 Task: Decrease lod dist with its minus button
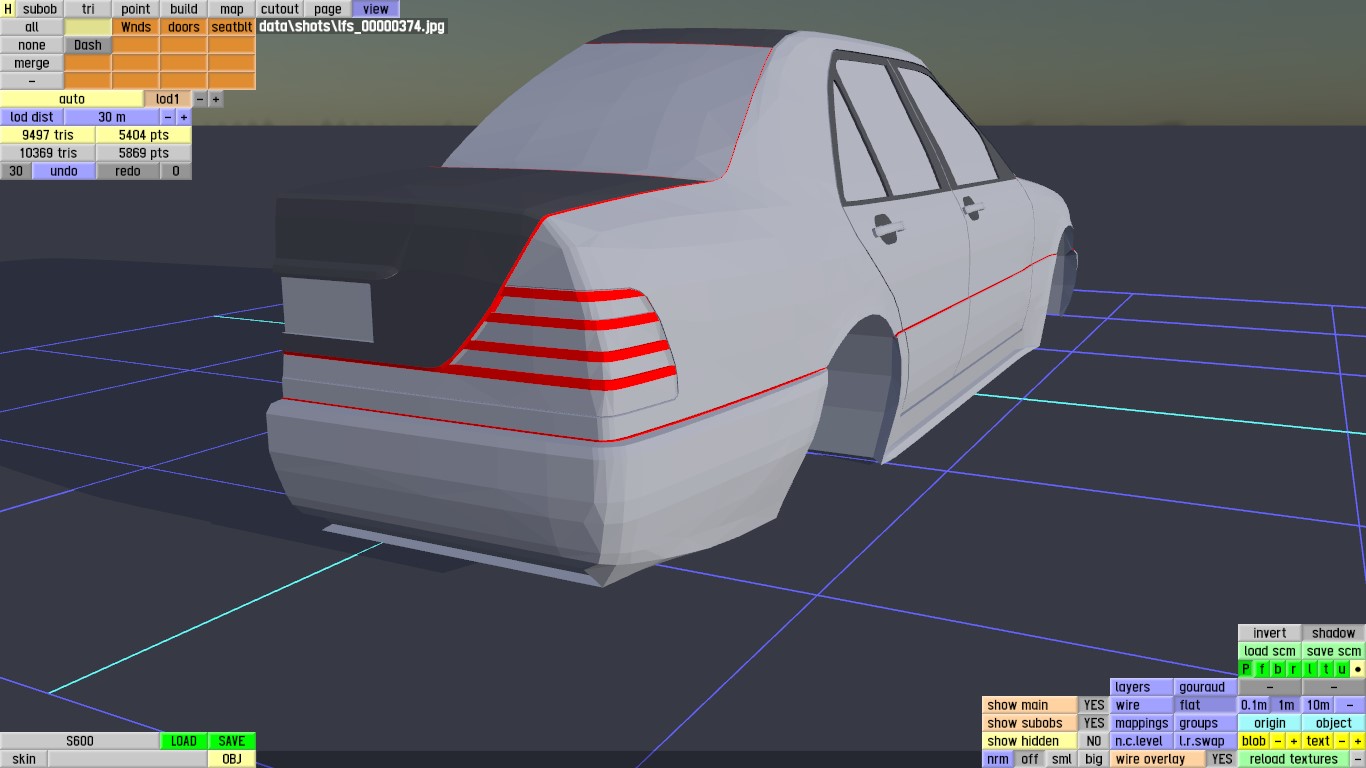[x=168, y=117]
